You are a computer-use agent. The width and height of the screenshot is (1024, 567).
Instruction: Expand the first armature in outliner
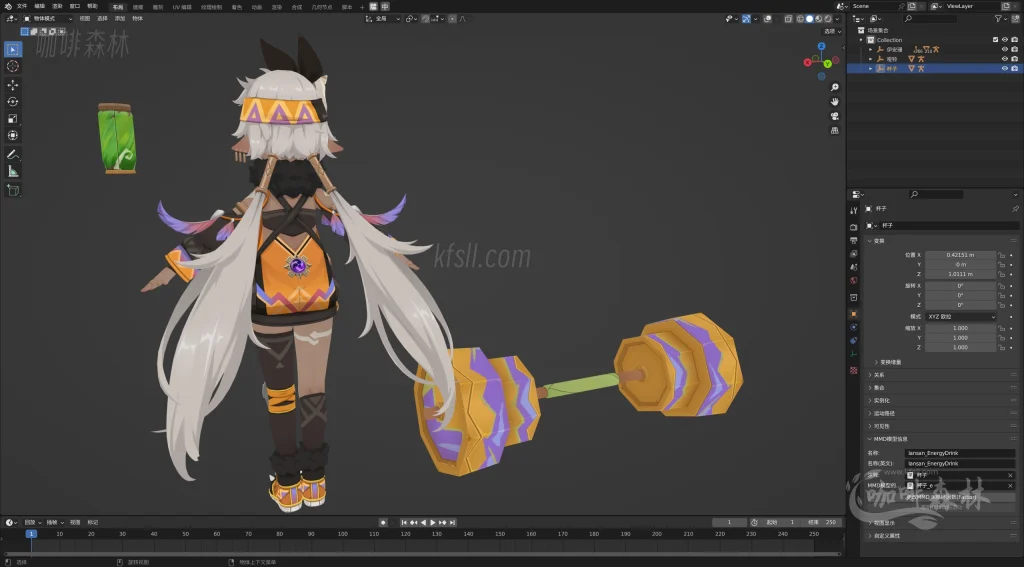871,50
